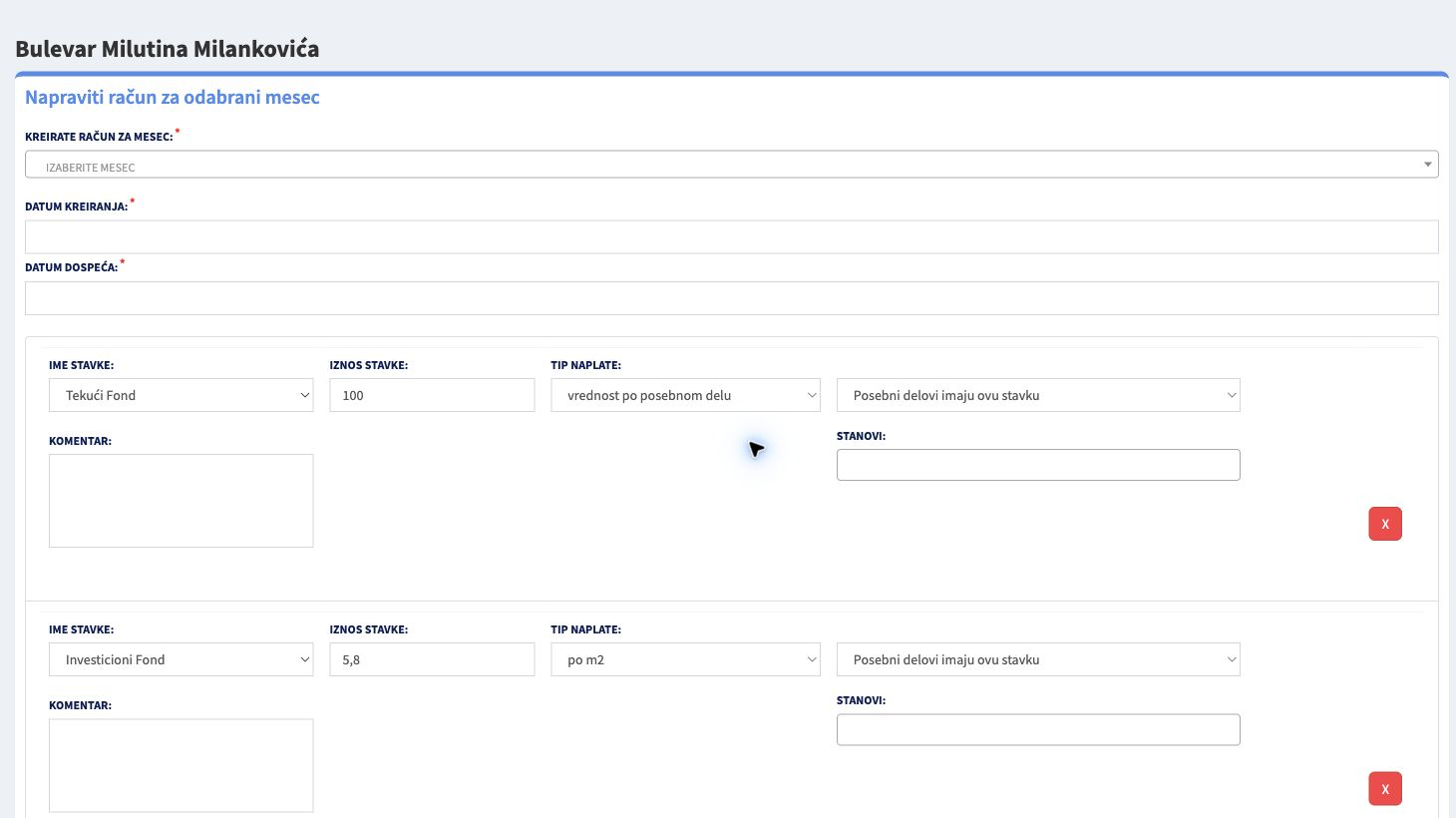Open the Investicioni Fond item name dropdown

(x=181, y=659)
